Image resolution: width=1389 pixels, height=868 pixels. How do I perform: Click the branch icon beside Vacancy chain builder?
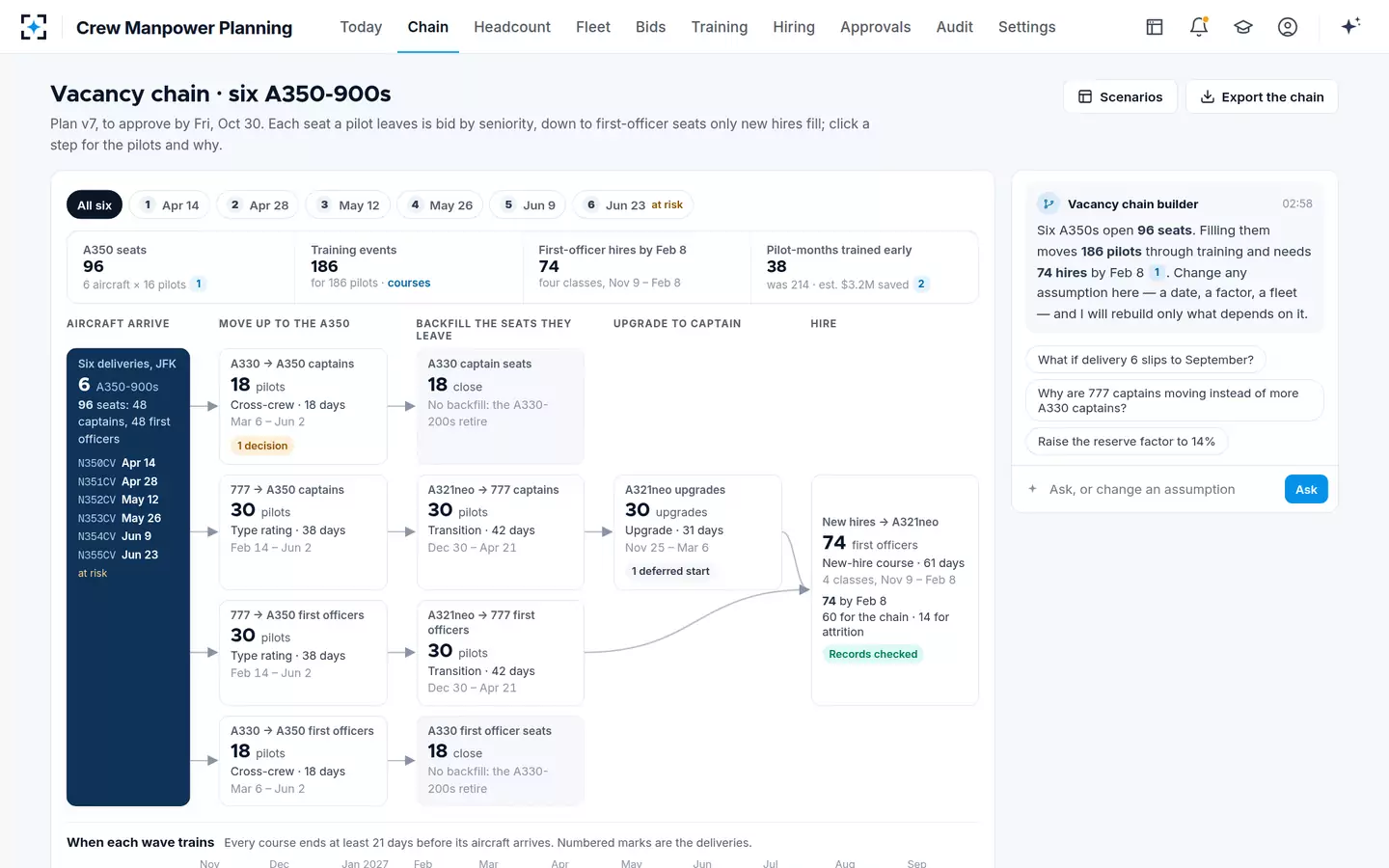1049,203
